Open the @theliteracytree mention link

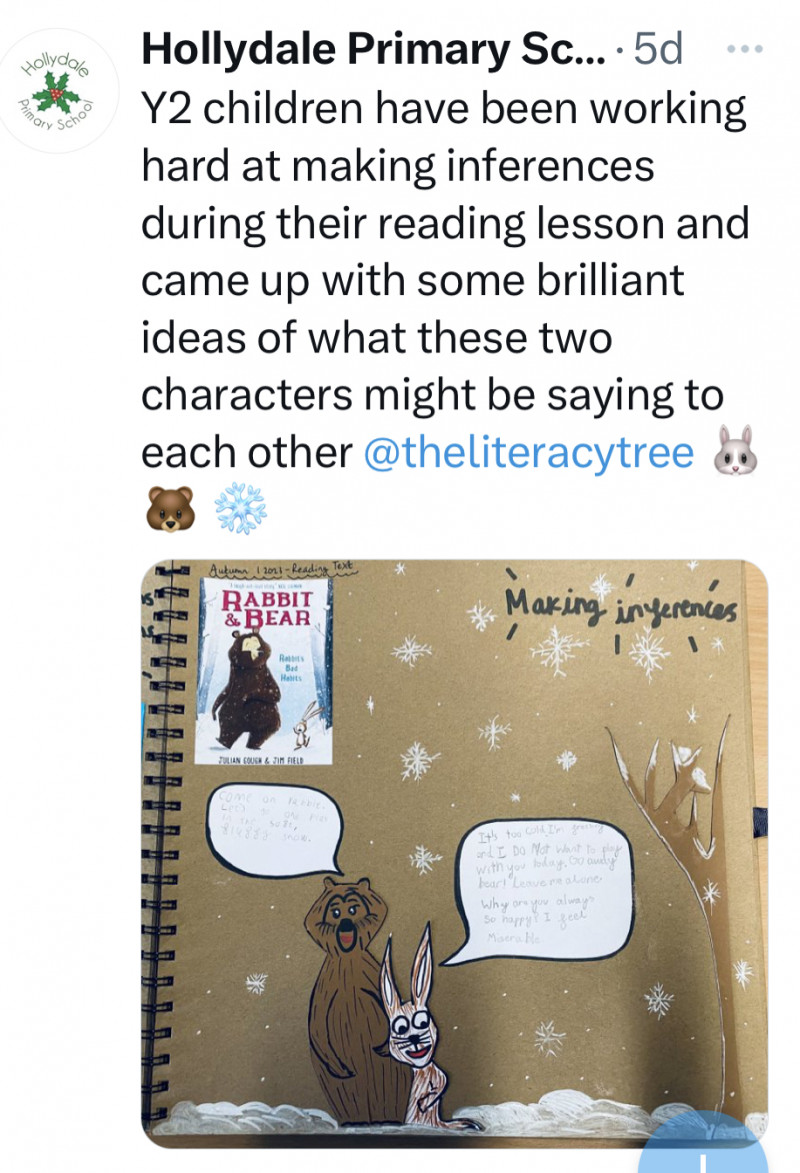click(x=528, y=453)
